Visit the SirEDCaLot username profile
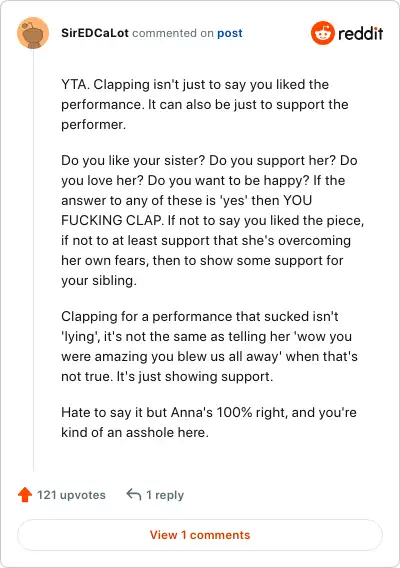Screen dimensions: 400x568 tap(95, 33)
